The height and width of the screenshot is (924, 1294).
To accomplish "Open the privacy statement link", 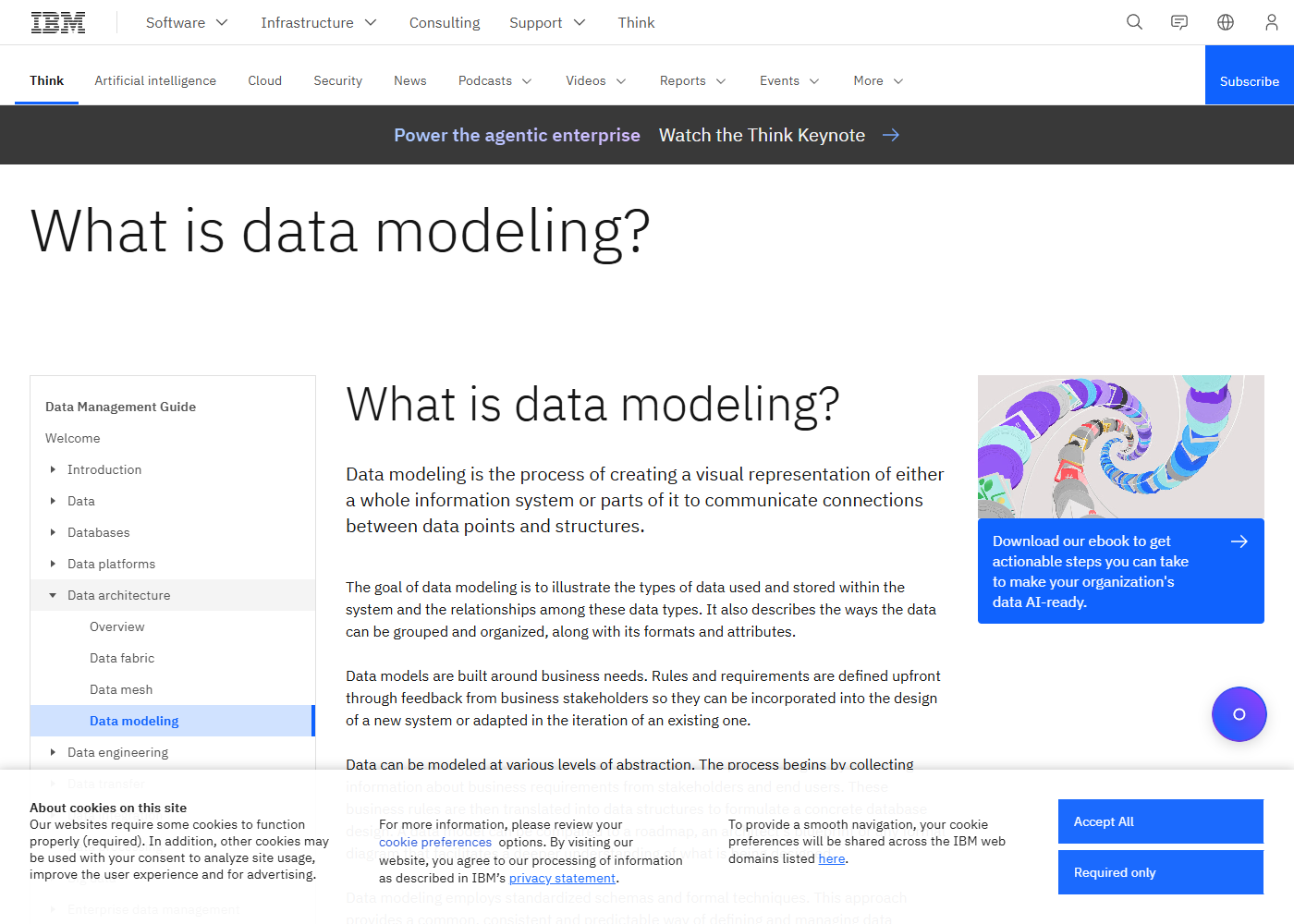I will coord(562,878).
